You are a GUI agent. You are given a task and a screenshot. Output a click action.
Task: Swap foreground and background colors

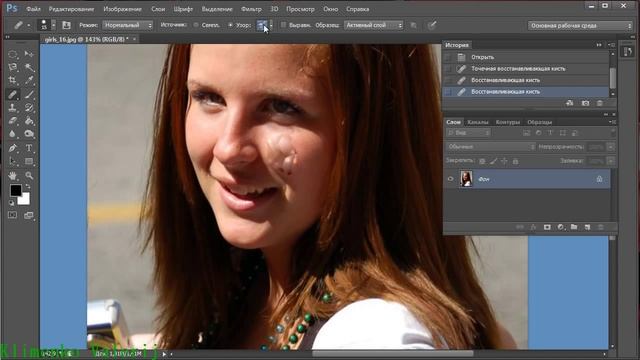point(28,187)
